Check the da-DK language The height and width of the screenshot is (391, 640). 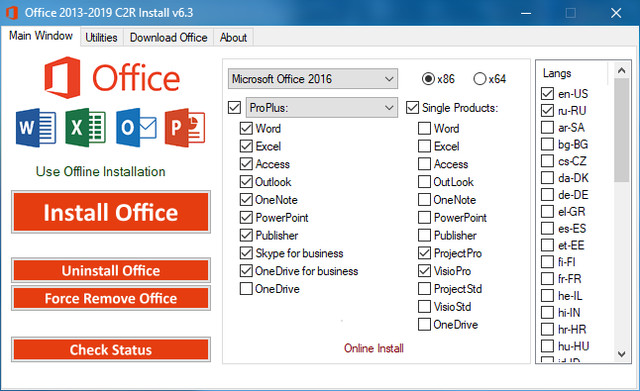coord(547,178)
